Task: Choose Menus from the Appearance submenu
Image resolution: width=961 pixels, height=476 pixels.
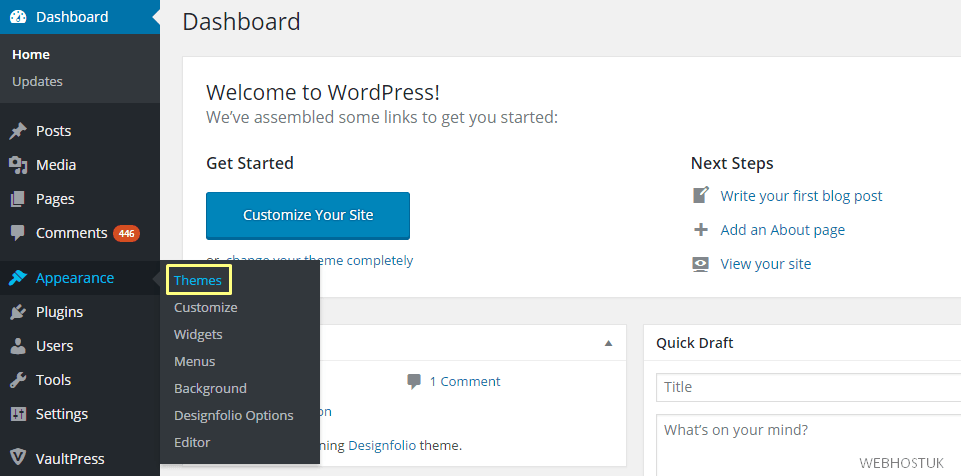Action: (x=194, y=361)
